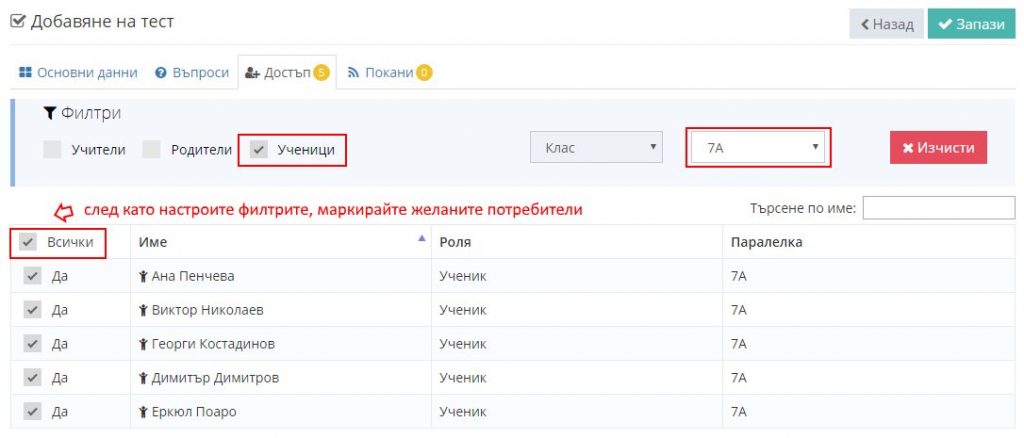The width and height of the screenshot is (1024, 438).
Task: Click the checkmark icon beside the page title
Action: (18, 22)
